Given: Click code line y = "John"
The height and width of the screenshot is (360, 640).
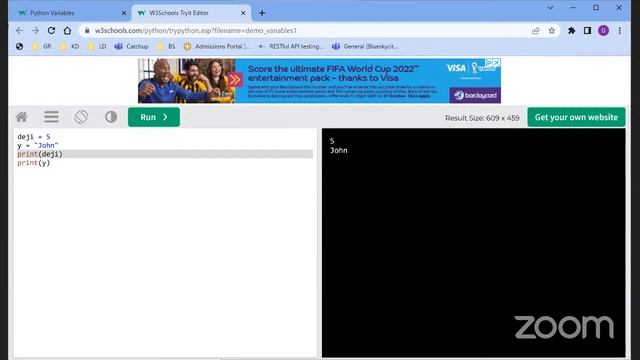Looking at the screenshot, I should [x=38, y=145].
